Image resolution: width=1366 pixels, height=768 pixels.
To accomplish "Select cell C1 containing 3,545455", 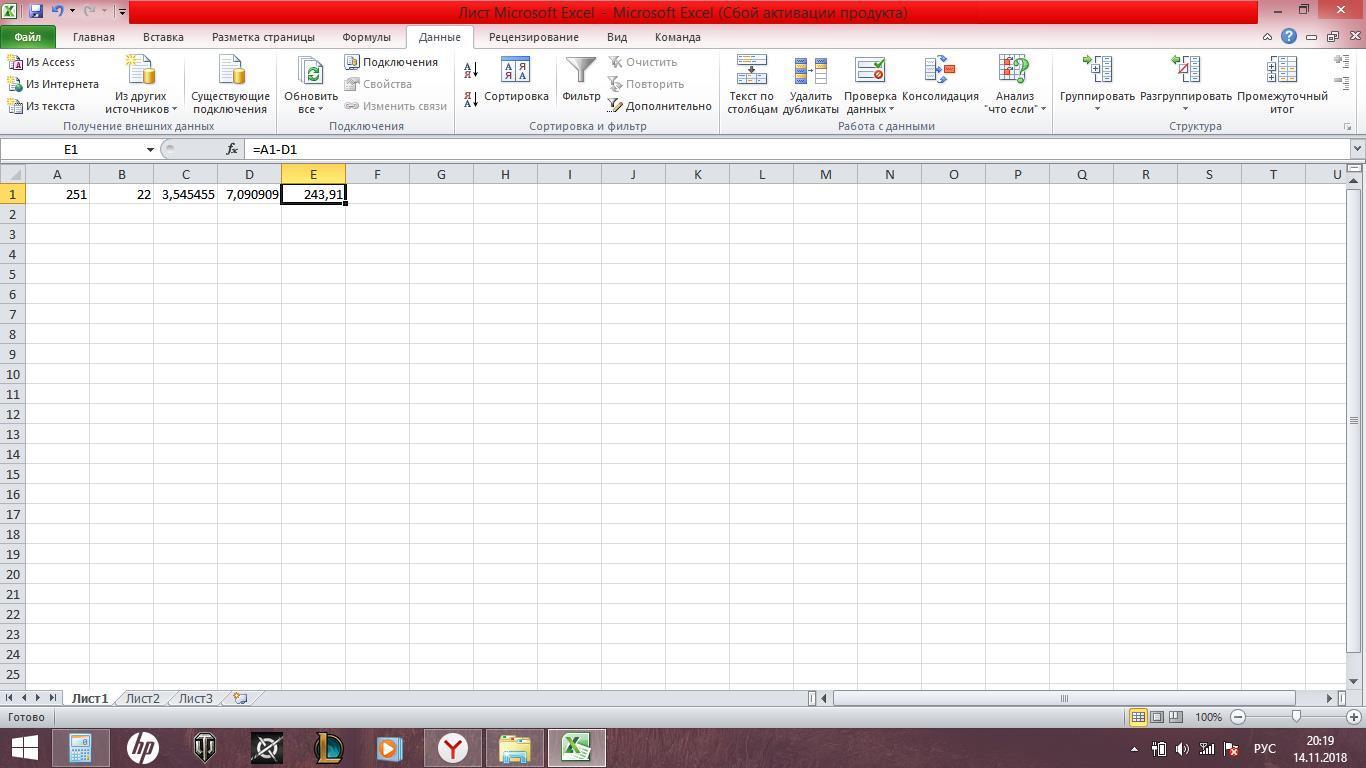I will [x=185, y=194].
